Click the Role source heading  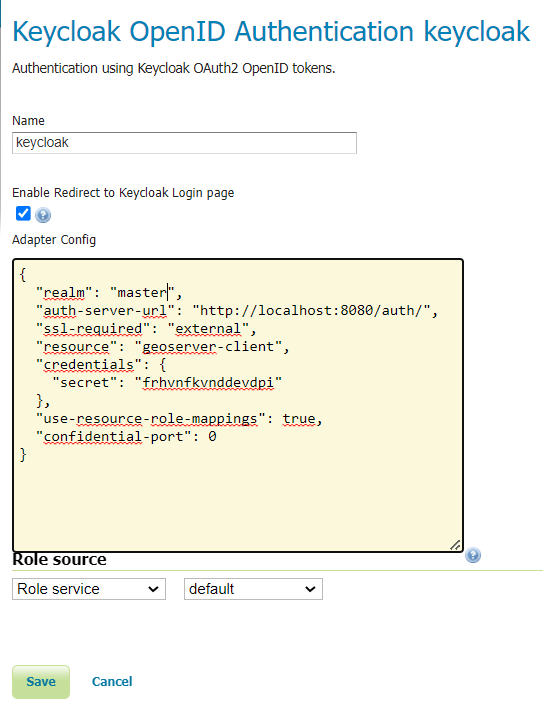(59, 560)
